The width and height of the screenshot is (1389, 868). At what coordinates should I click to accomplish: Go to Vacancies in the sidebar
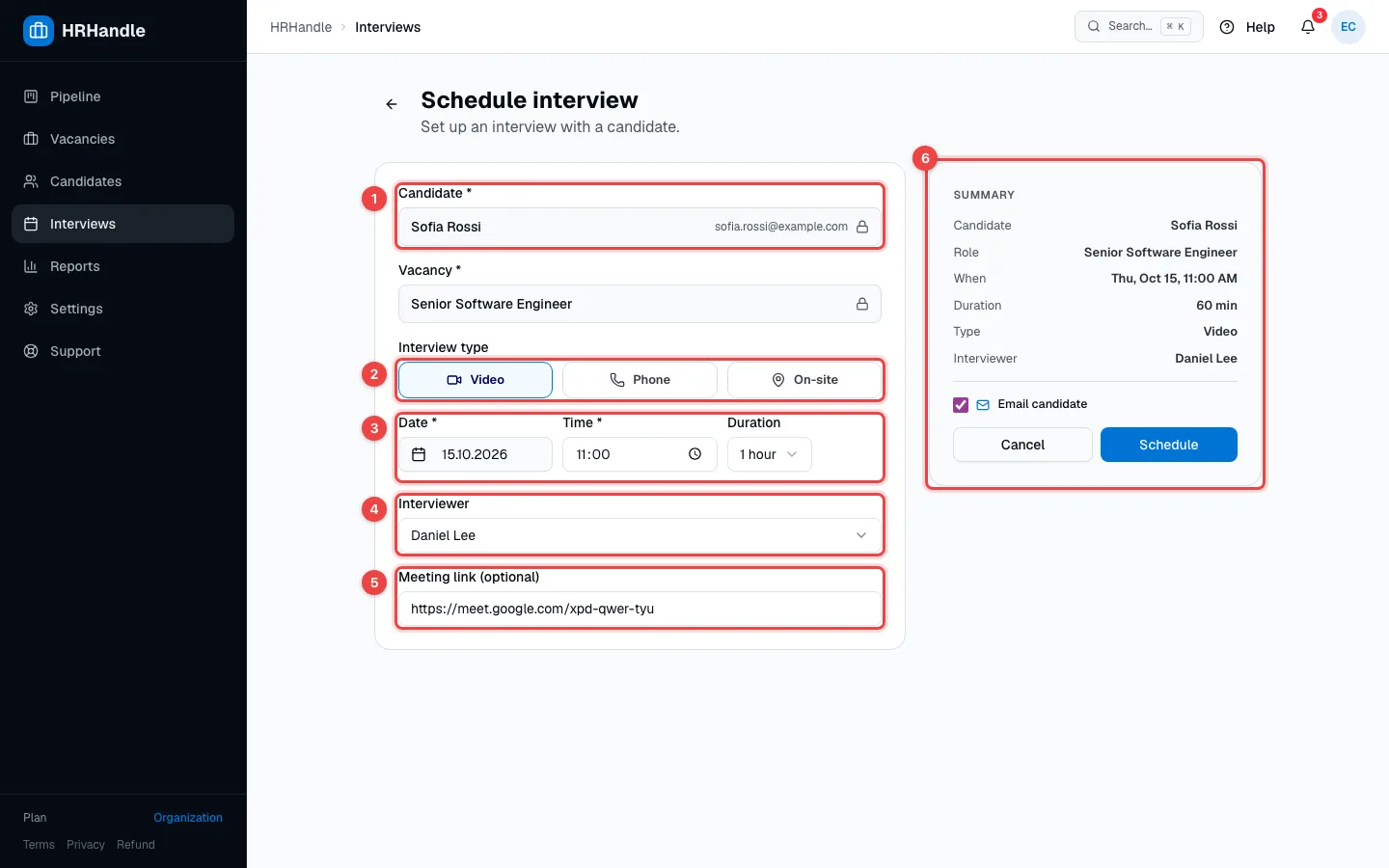point(123,139)
